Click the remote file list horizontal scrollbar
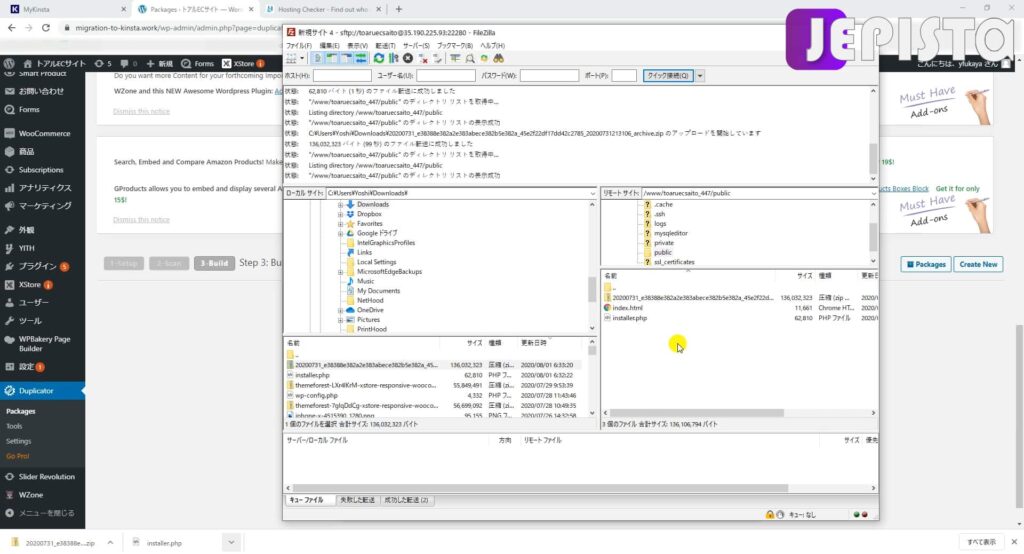 coord(696,413)
